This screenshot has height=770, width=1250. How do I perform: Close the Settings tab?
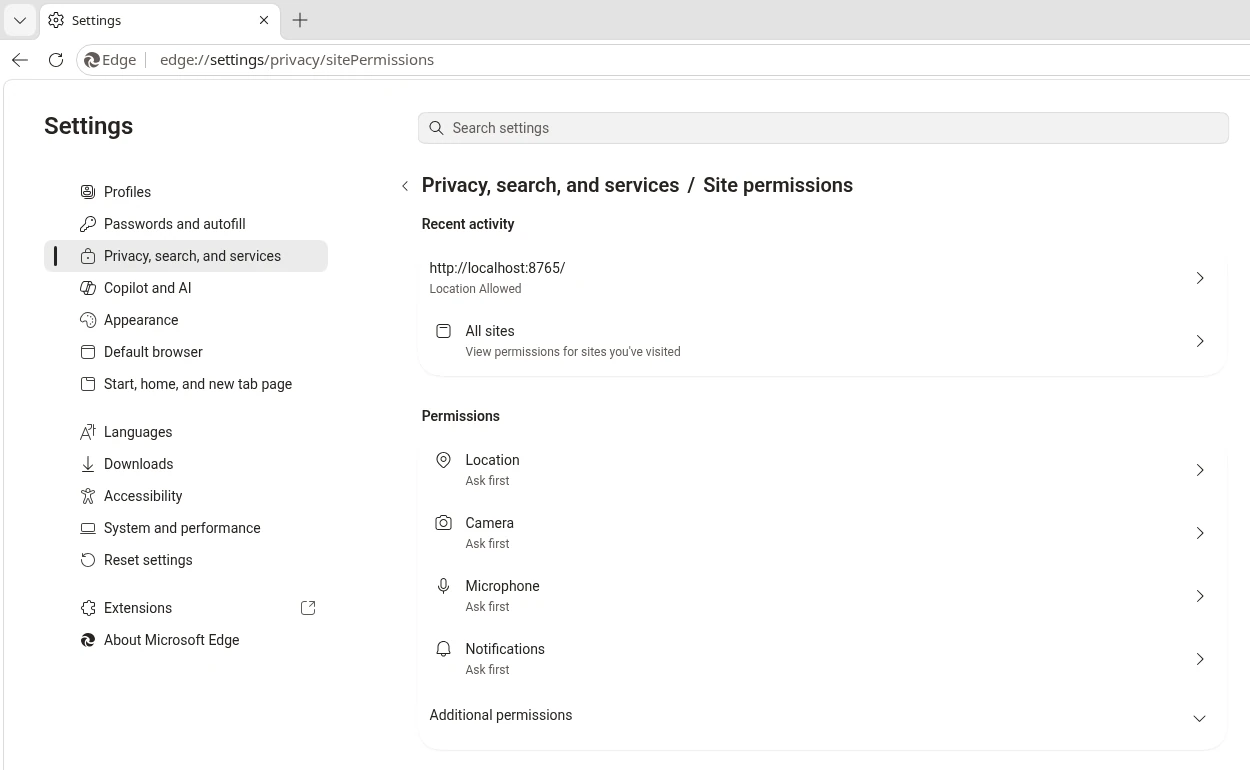click(264, 20)
